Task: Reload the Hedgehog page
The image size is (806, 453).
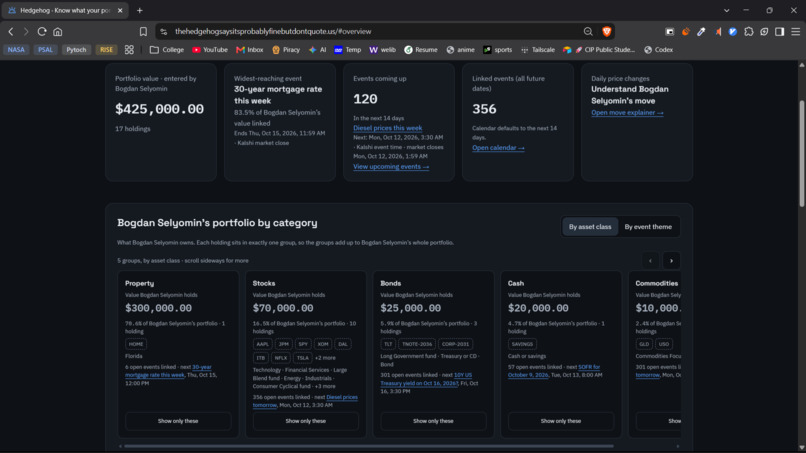Action: tap(42, 31)
